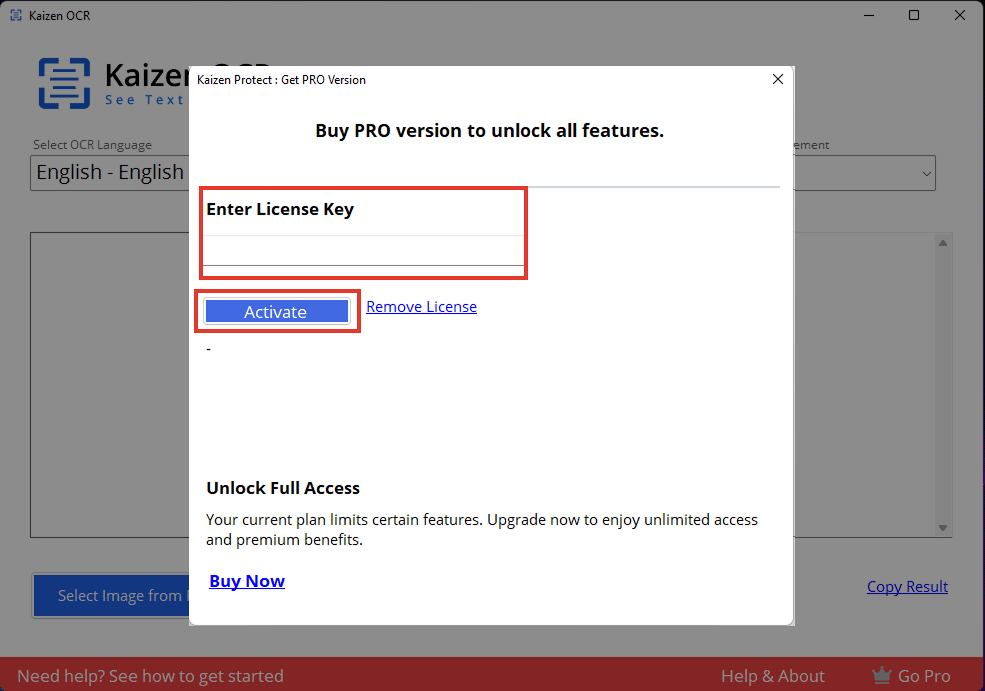Minimize the Kaizen OCR window

[866, 16]
